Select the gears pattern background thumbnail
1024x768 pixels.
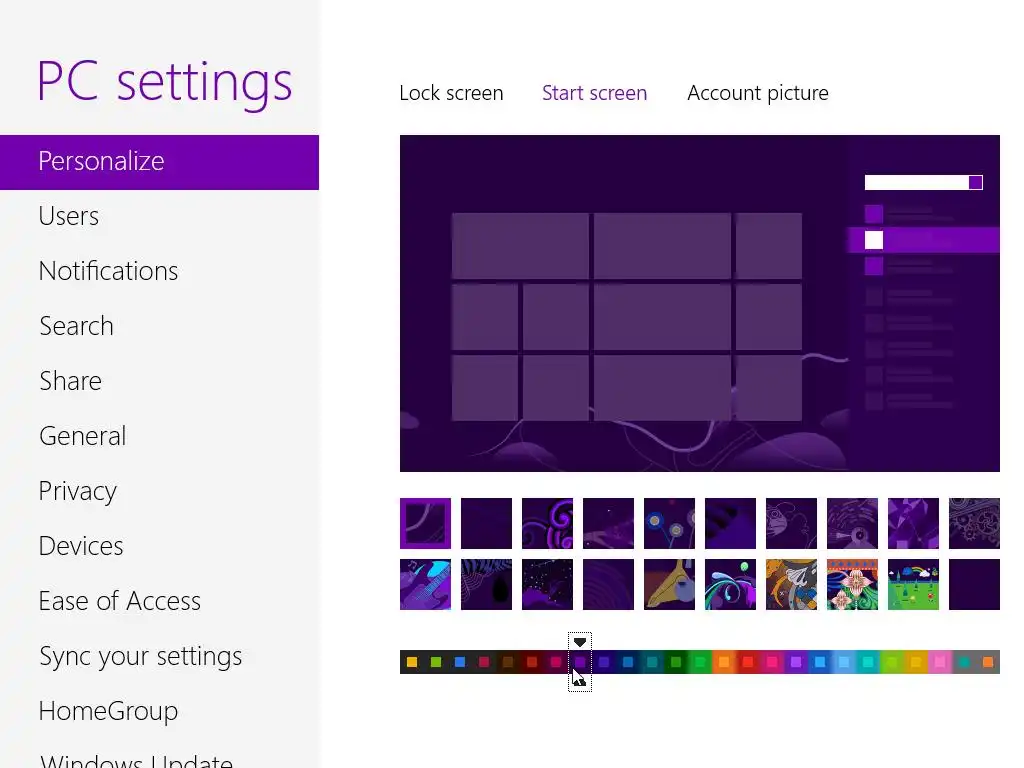tap(974, 523)
